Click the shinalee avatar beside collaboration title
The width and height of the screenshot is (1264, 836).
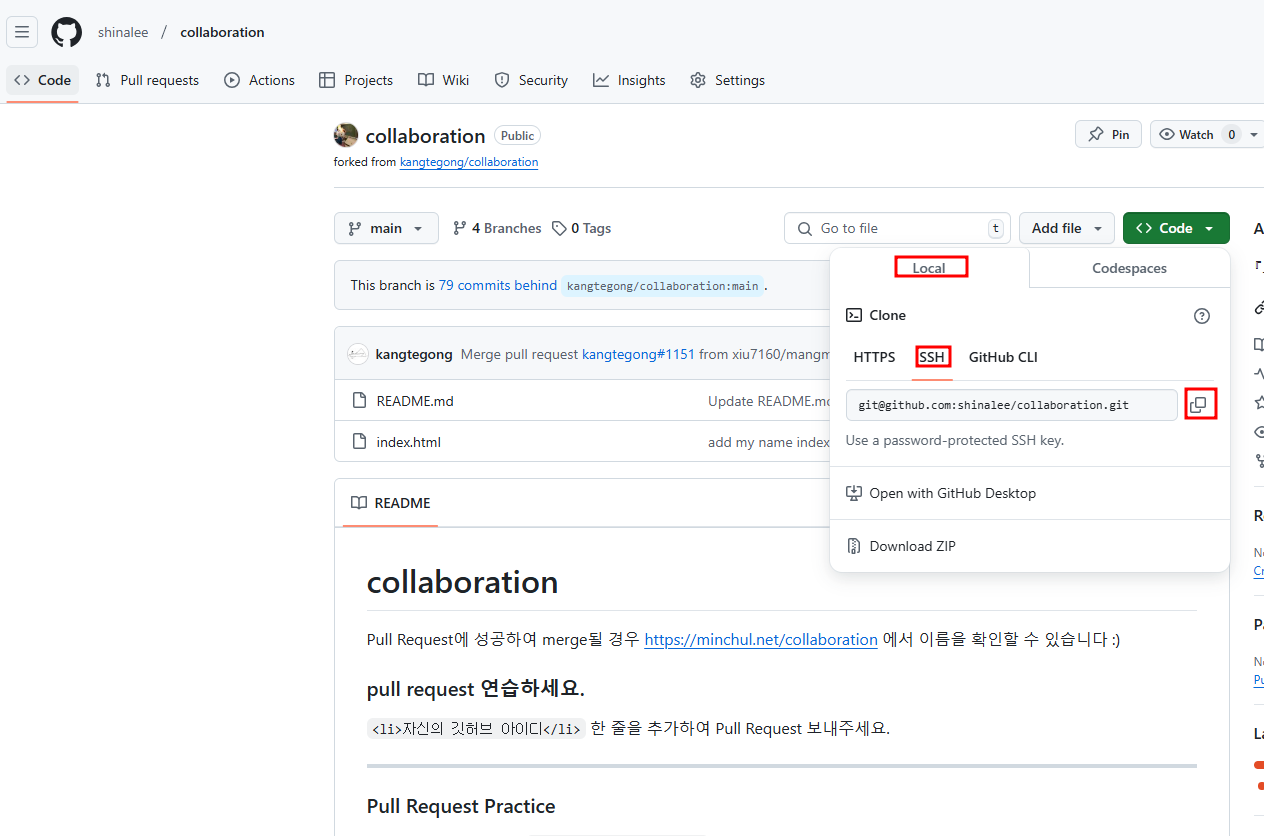(346, 135)
